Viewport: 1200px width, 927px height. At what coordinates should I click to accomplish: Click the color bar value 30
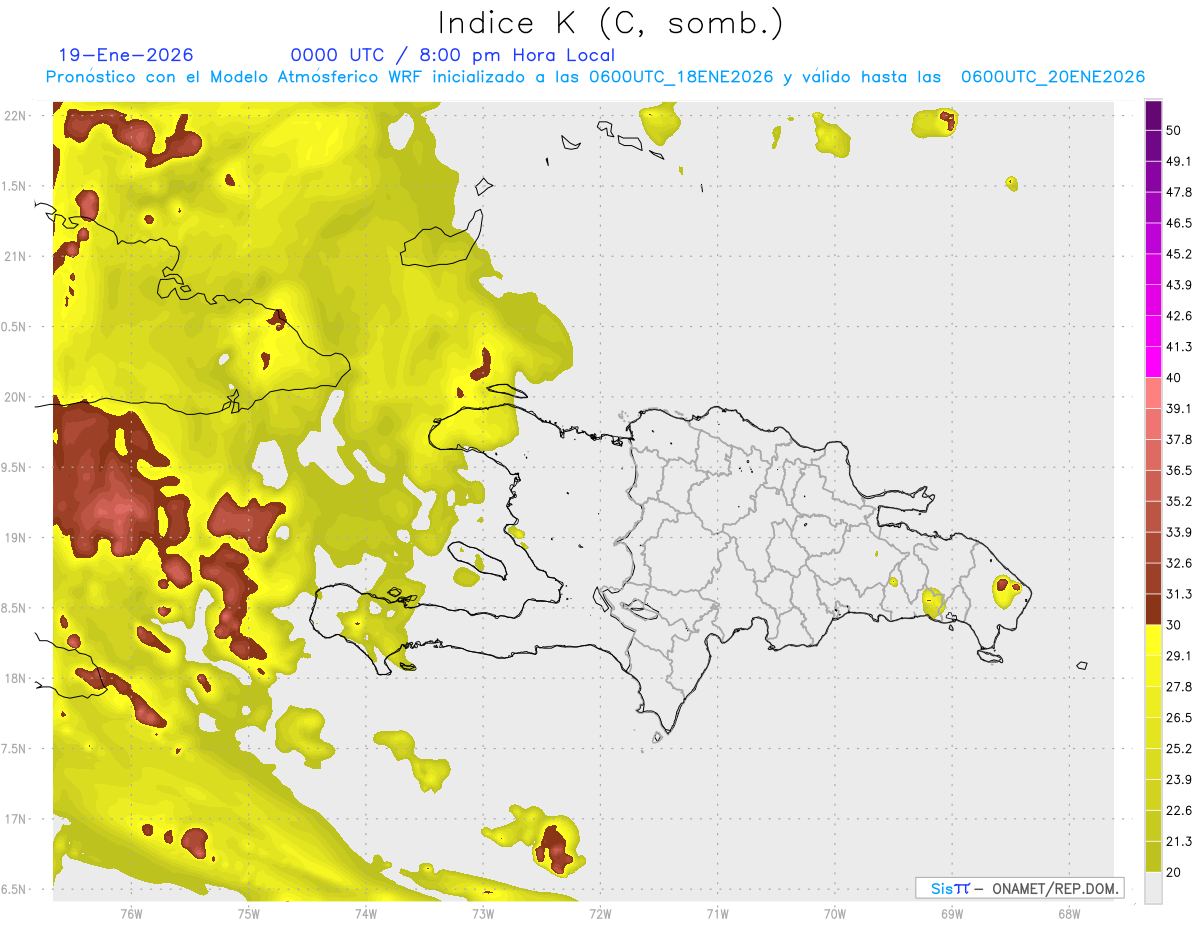pos(1175,625)
